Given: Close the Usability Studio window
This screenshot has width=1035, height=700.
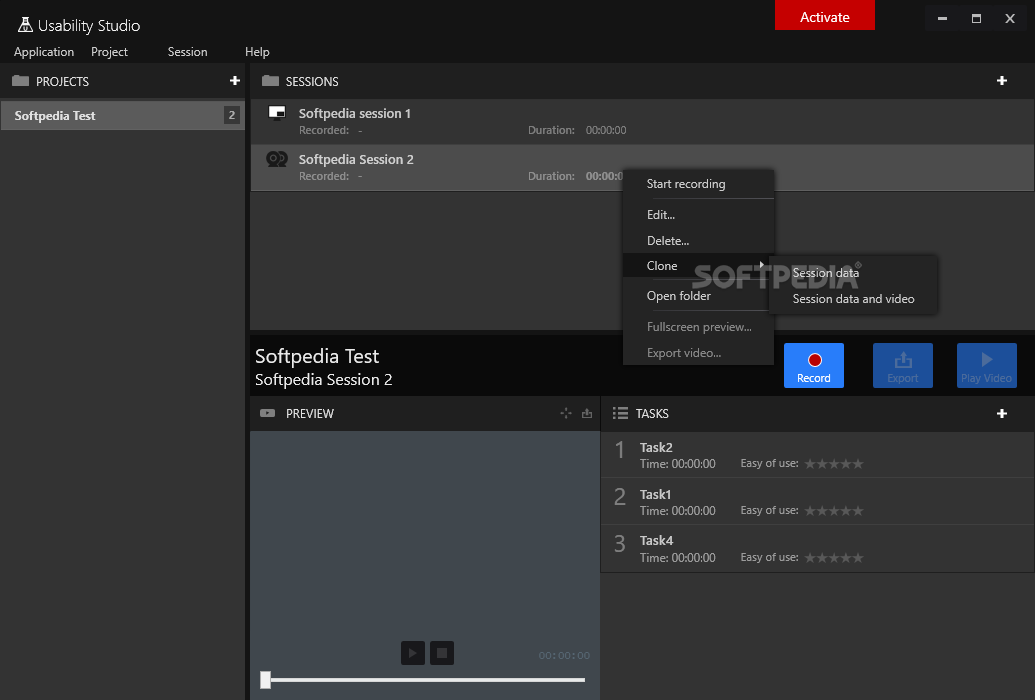Looking at the screenshot, I should click(1009, 18).
